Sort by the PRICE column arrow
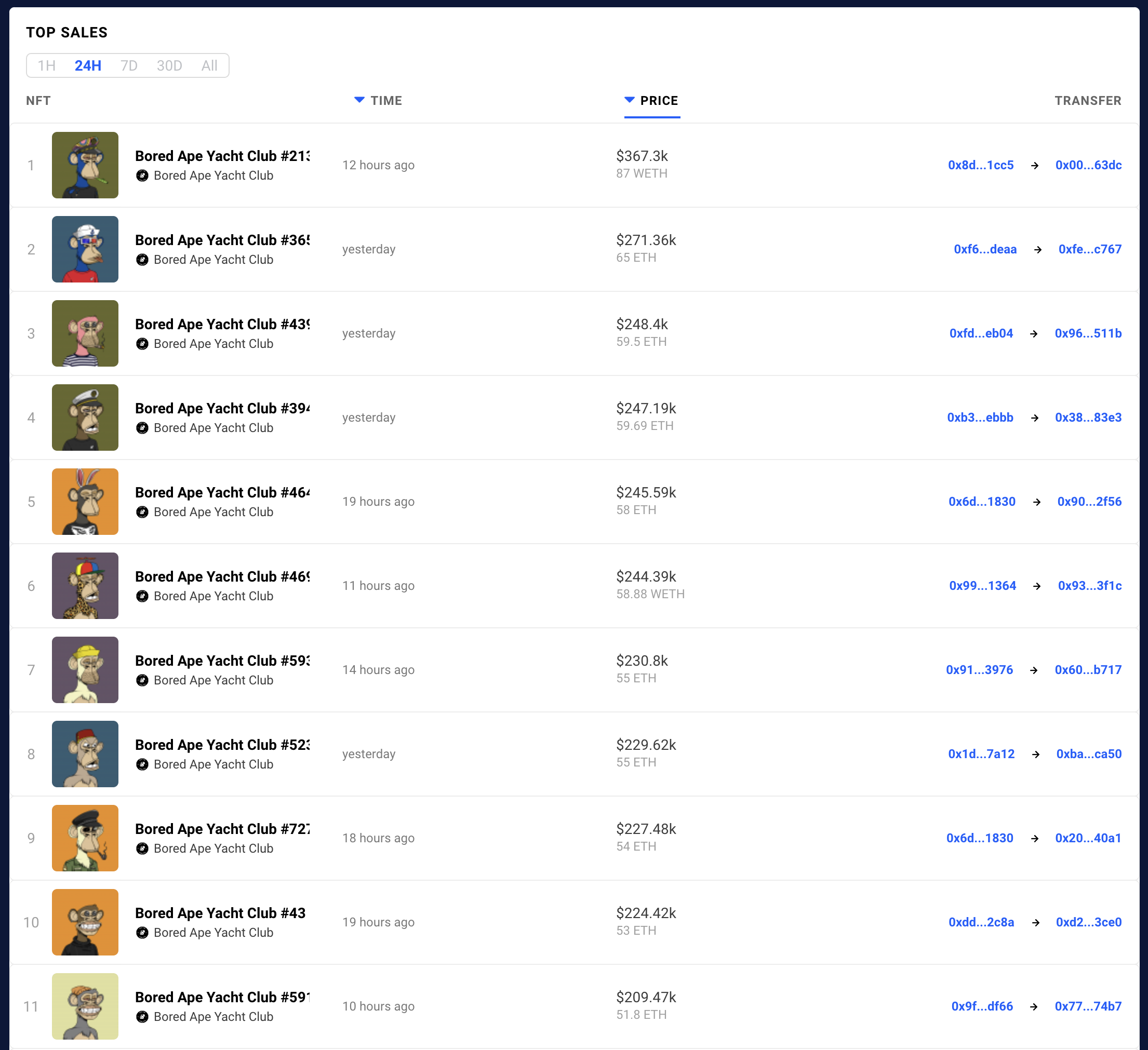The height and width of the screenshot is (1050, 1148). 629,100
